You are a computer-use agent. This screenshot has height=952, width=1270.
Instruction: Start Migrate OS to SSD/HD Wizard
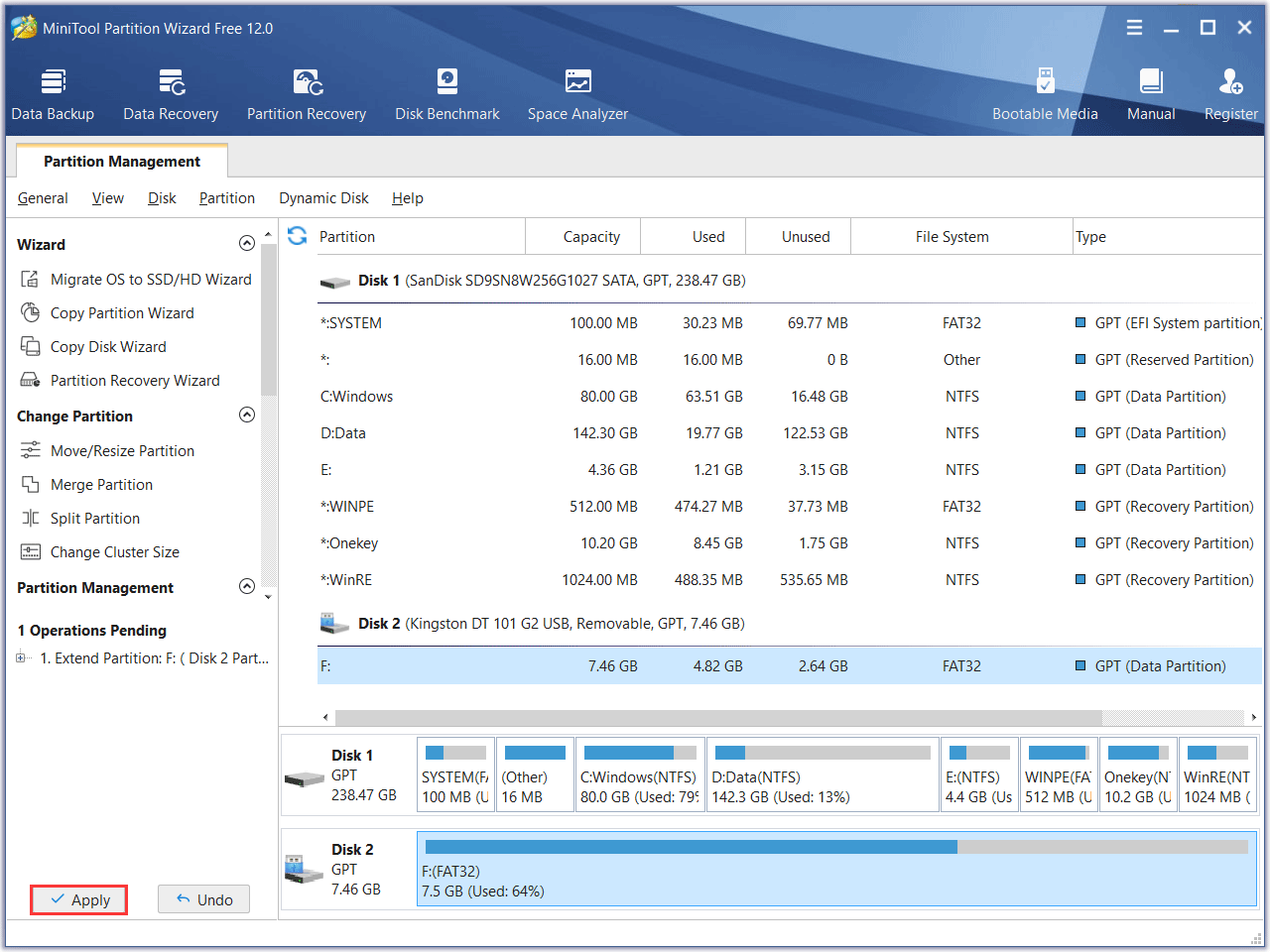136,280
